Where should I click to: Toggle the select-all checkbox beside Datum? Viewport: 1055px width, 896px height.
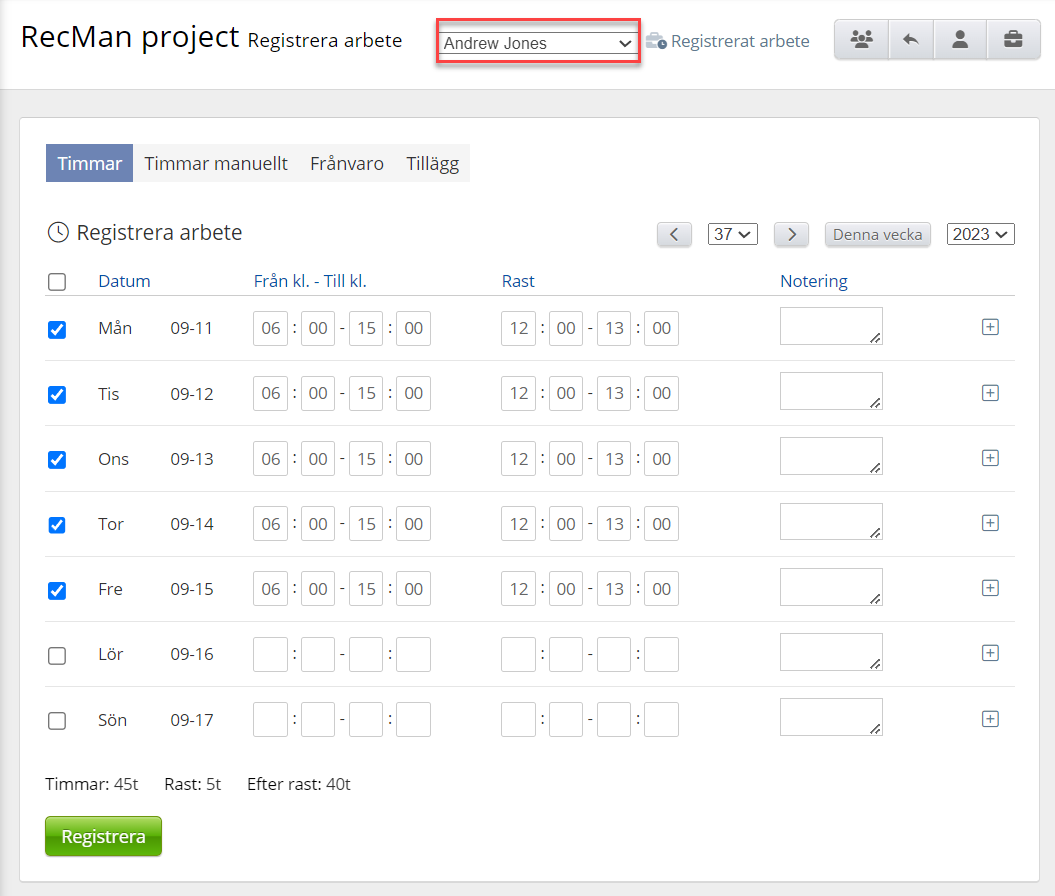pyautogui.click(x=57, y=282)
